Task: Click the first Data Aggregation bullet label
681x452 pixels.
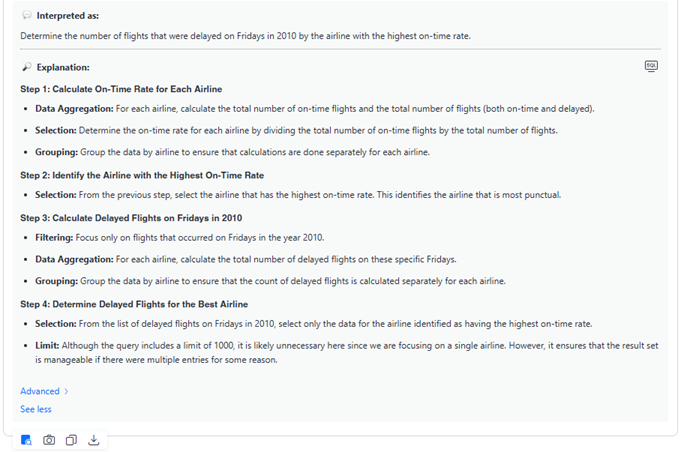Action: [74, 109]
